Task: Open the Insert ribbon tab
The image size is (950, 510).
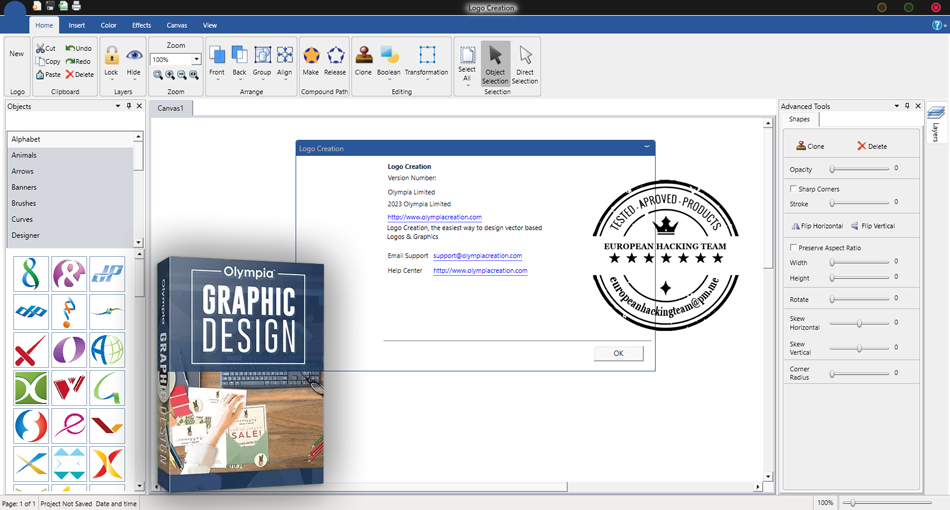Action: (x=76, y=25)
